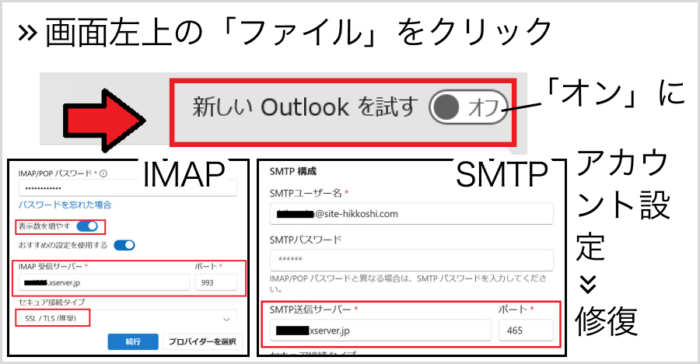Viewport: 700px width, 364px height.
Task: Open the SSL / TLS secure connection dropdown
Action: pos(128,318)
